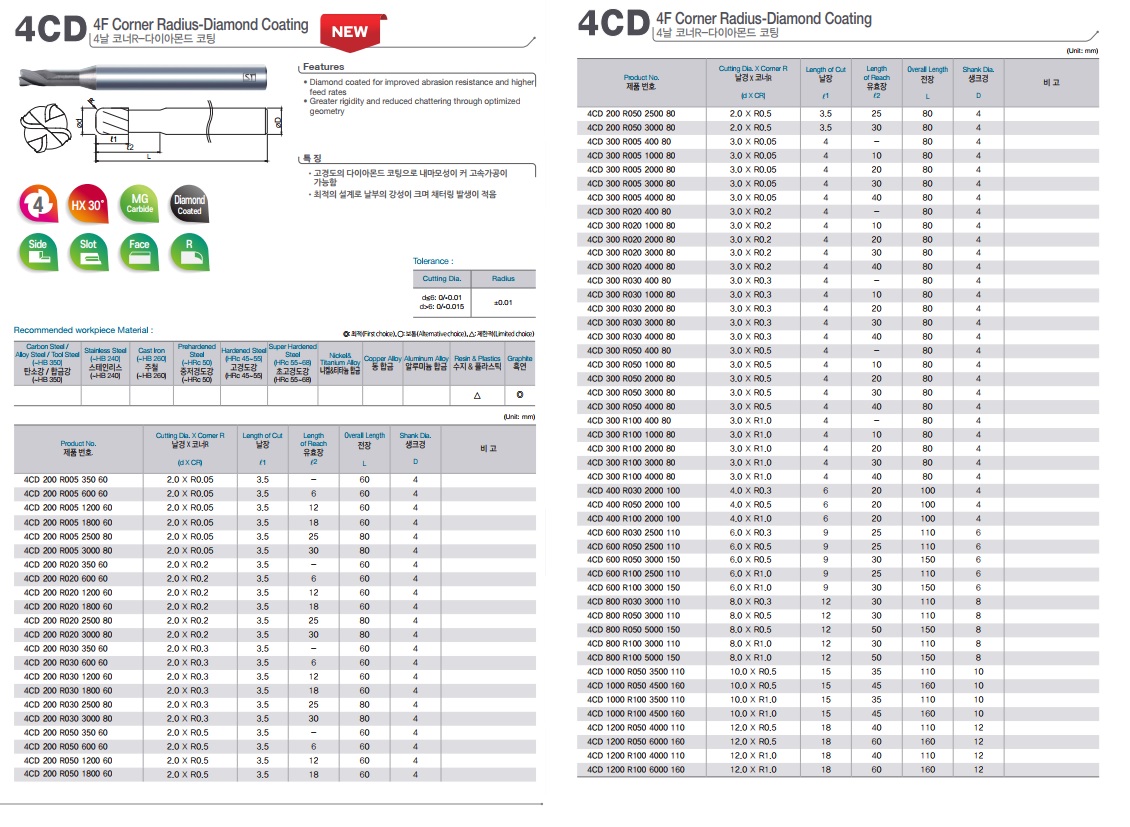
Task: Click product row 4CD 300 R005 400 80
Action: 838,142
